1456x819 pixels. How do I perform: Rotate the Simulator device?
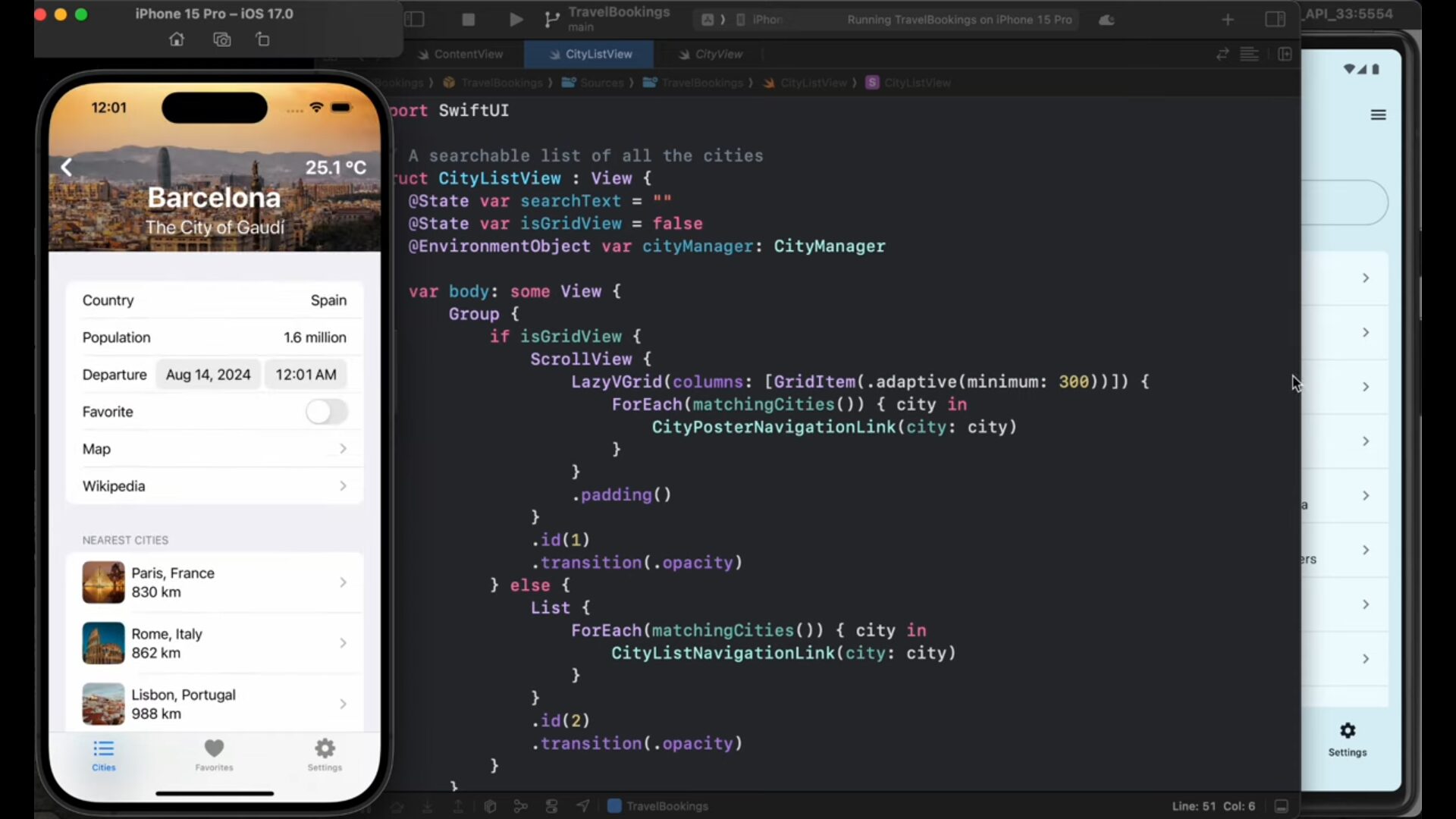coord(262,39)
